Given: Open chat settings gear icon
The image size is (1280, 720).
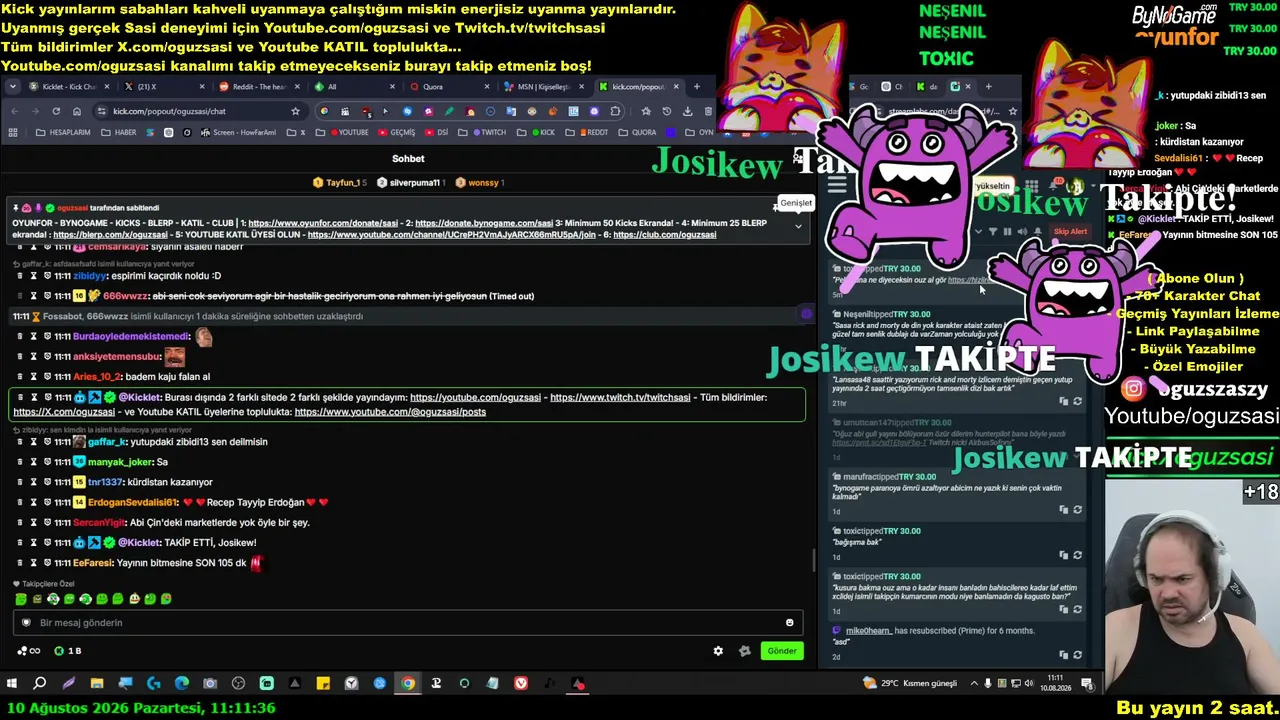Looking at the screenshot, I should point(718,651).
